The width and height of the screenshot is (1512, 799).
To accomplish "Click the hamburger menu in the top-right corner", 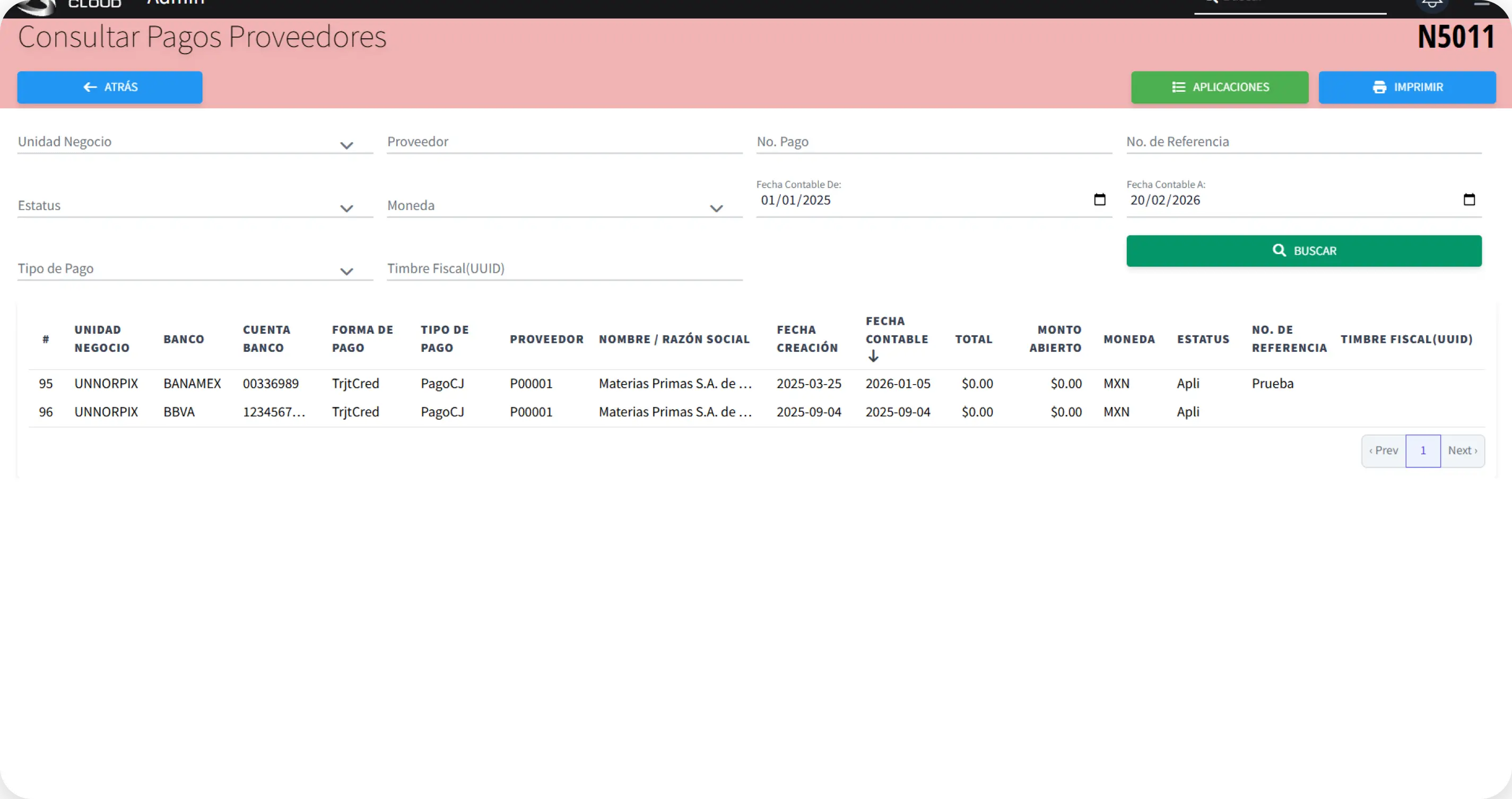I will pos(1483,3).
